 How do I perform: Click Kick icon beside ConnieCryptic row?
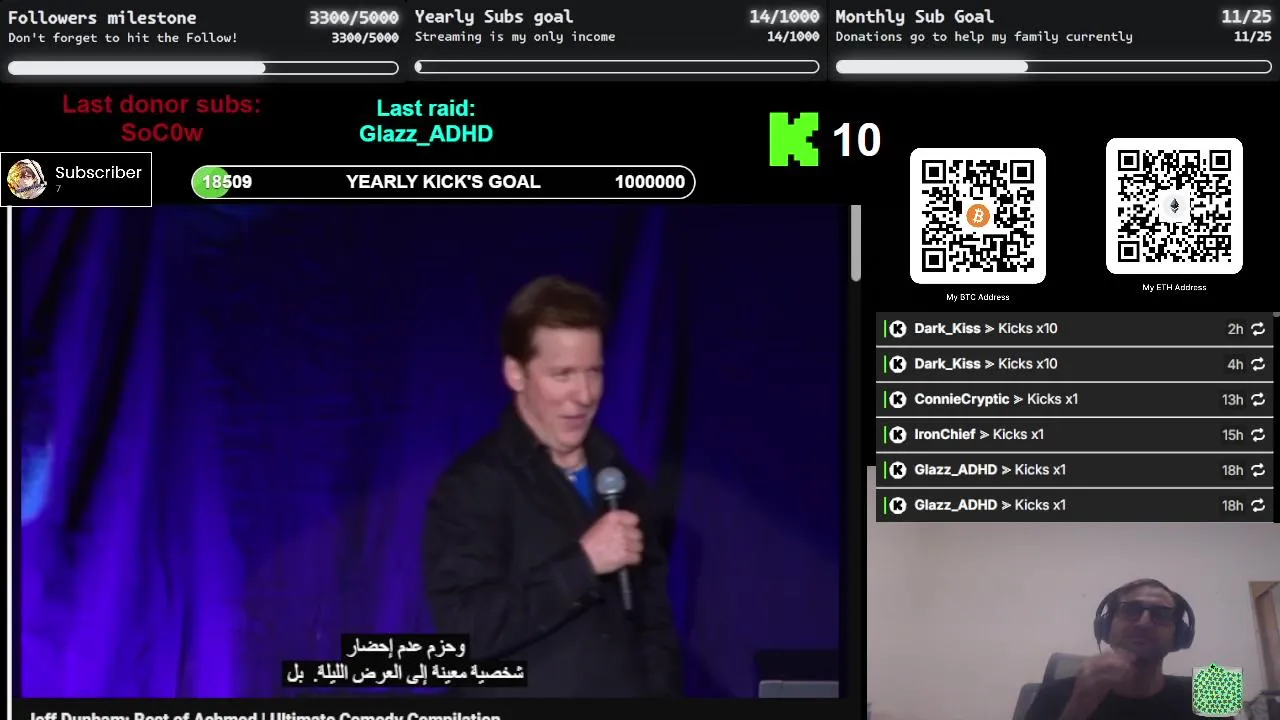[898, 399]
